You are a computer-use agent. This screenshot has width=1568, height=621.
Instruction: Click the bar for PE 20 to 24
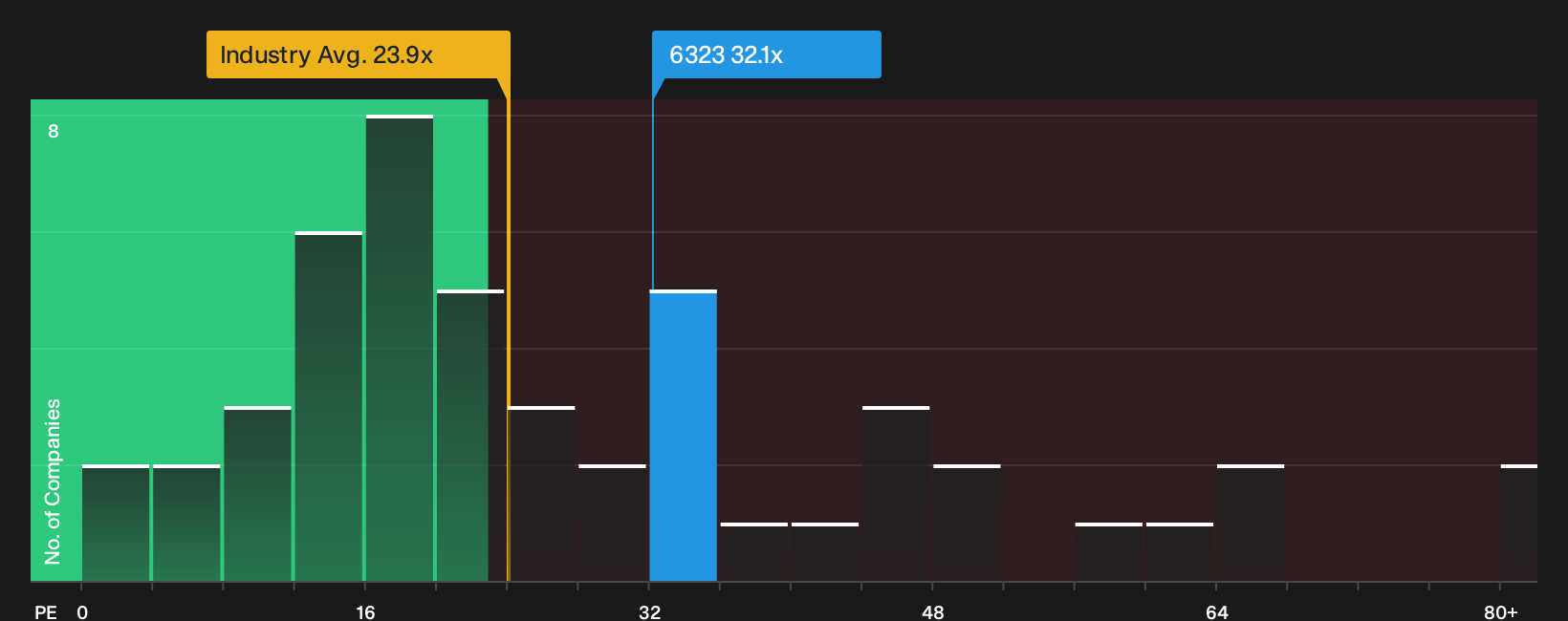point(470,436)
